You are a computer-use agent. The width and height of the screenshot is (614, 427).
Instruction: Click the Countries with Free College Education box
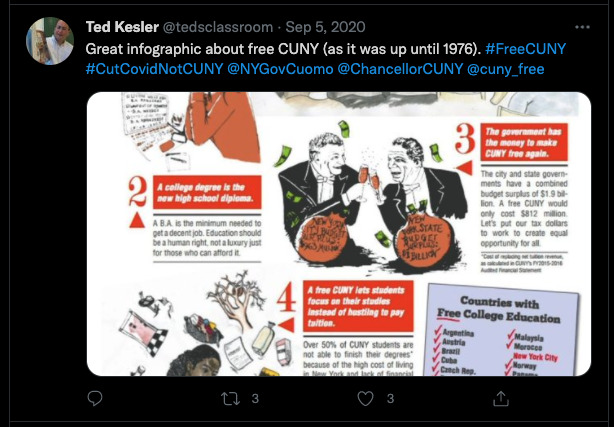pos(500,330)
